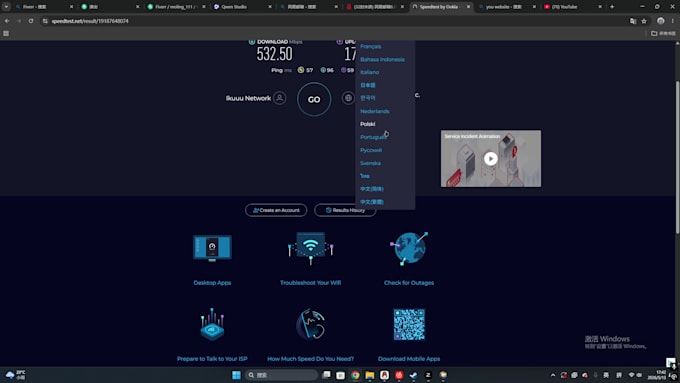The image size is (680, 383).
Task: Open a new tab with the plus button
Action: [x=612, y=7]
